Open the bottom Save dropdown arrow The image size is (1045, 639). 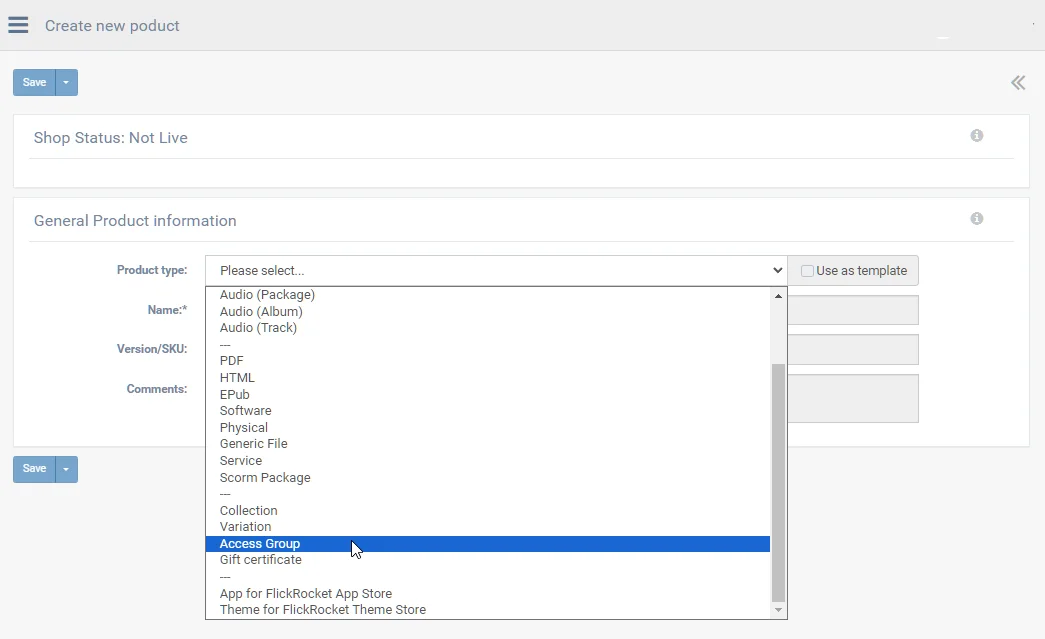click(66, 469)
